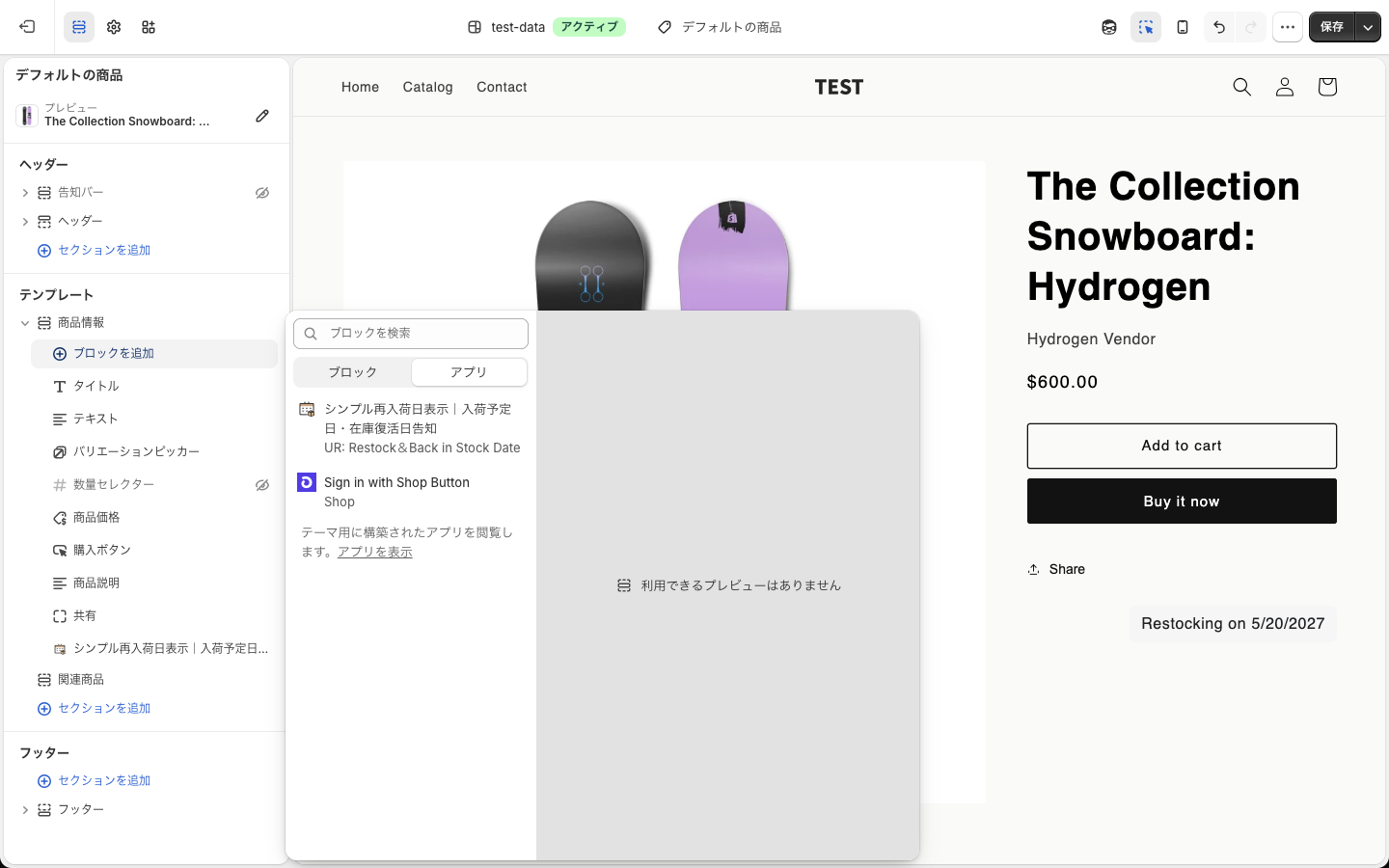Click Catalog in the store navigation
Image resolution: width=1389 pixels, height=868 pixels.
click(x=427, y=87)
